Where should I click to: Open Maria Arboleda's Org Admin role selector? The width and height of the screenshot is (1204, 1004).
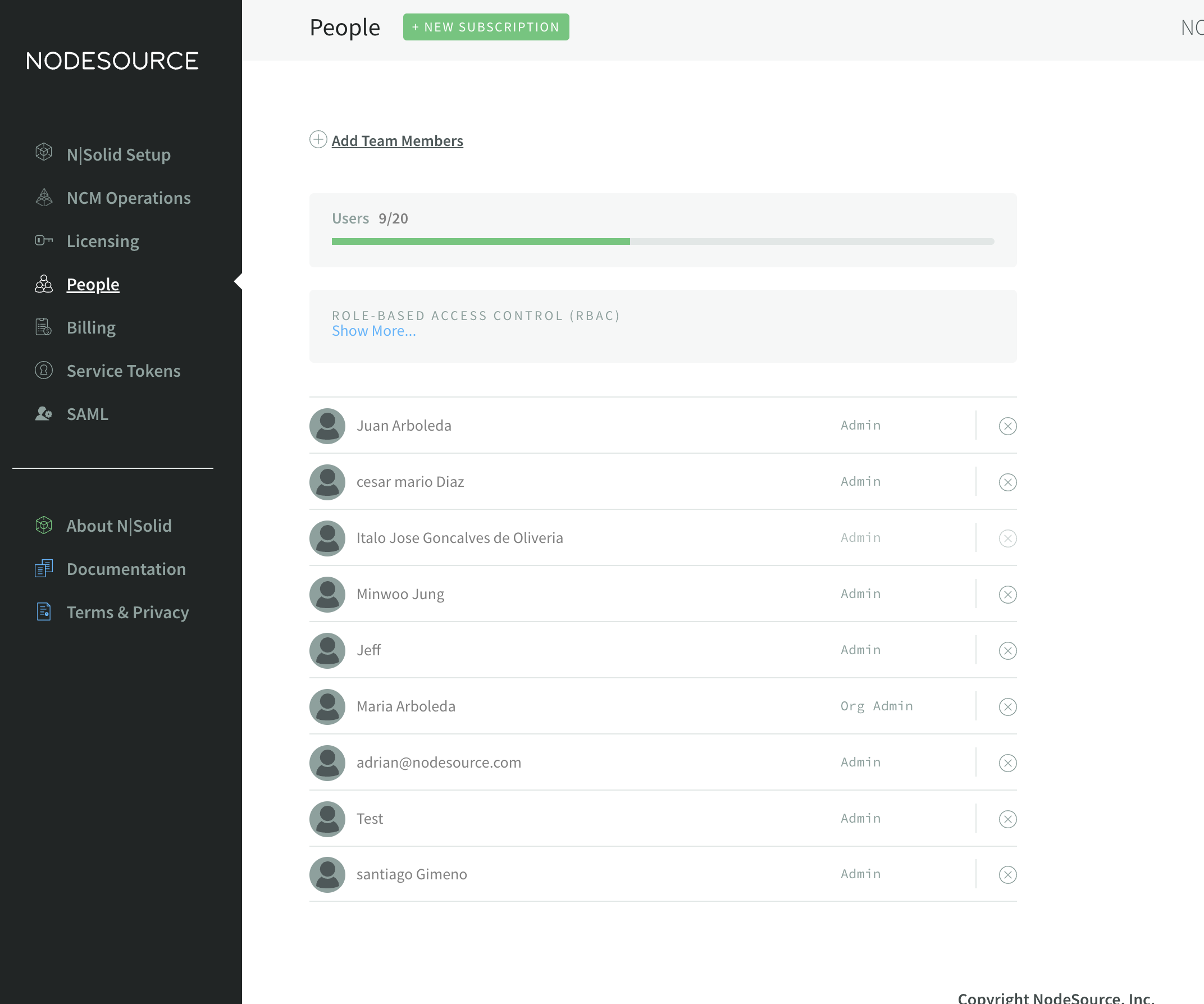click(876, 706)
